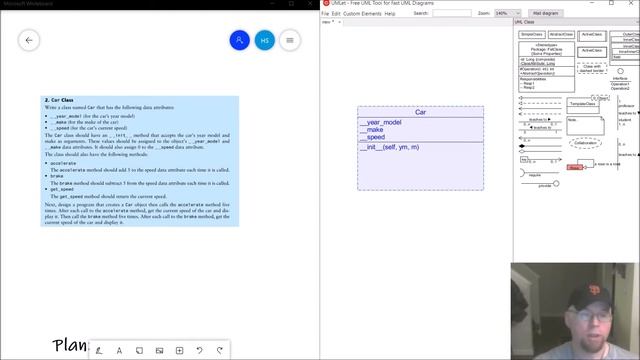Focus the UMLet Search field
Screen dimensions: 640x360
pyautogui.click(x=452, y=13)
